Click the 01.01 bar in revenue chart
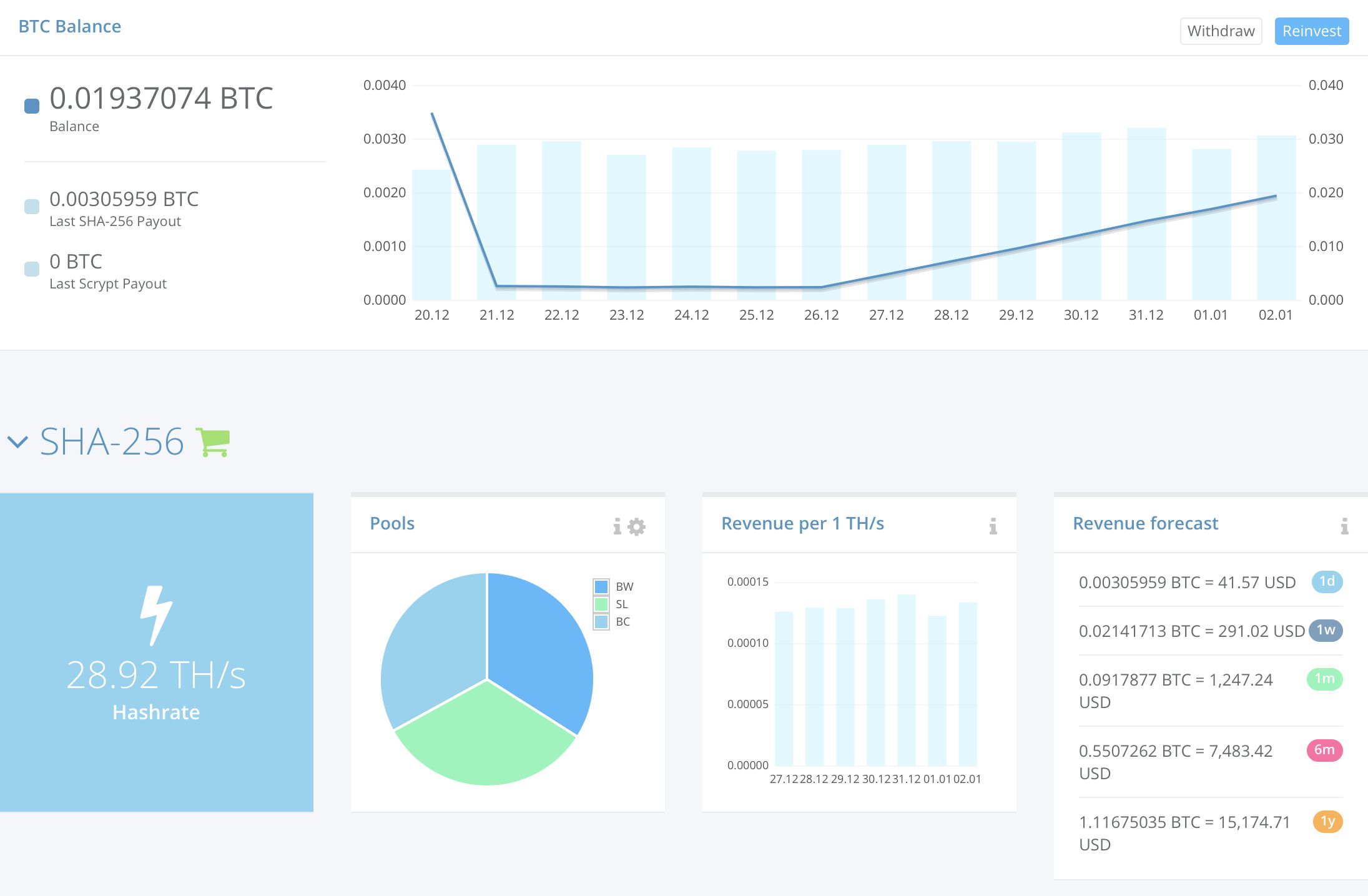 click(x=937, y=691)
